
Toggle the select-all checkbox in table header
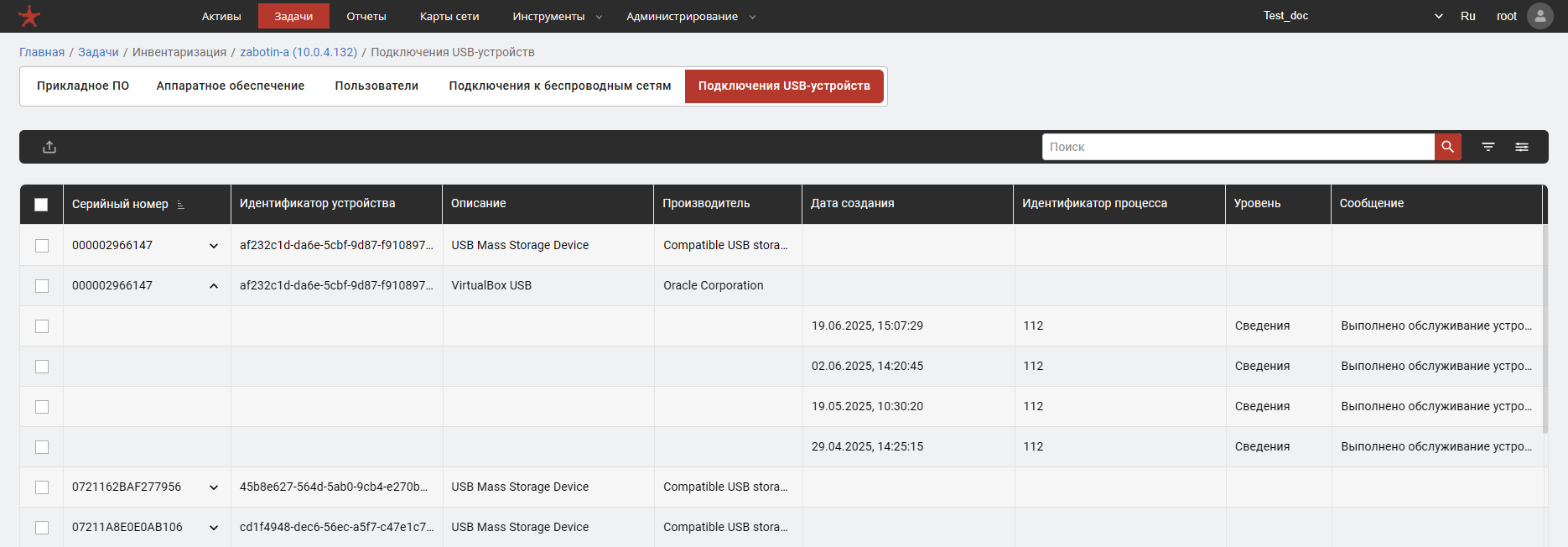pos(41,204)
